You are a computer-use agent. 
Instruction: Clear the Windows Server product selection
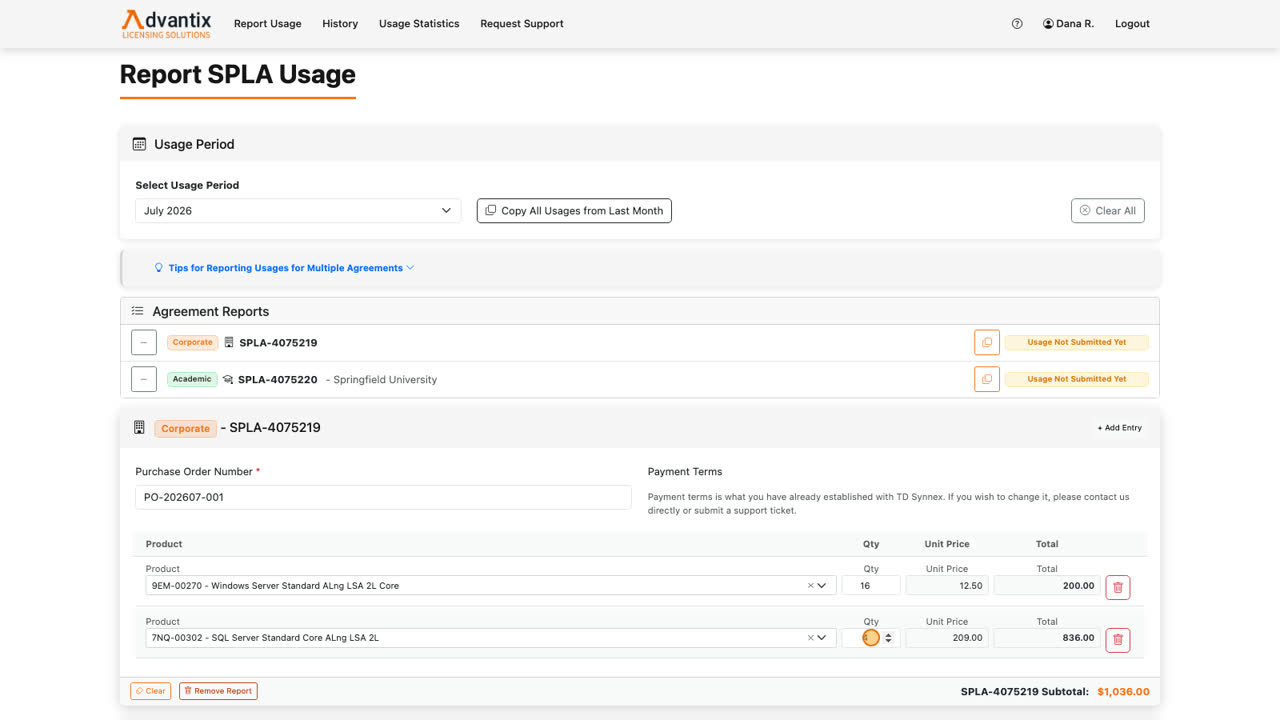810,586
